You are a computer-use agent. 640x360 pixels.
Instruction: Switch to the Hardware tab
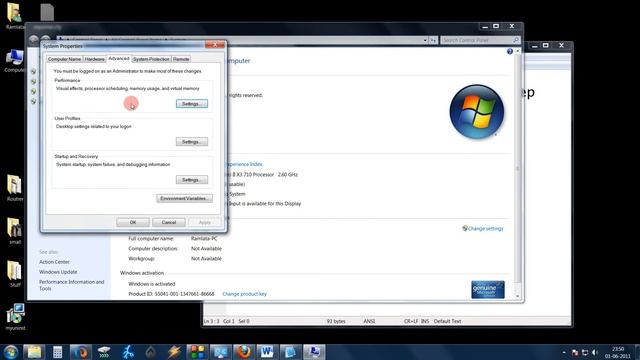coord(95,59)
